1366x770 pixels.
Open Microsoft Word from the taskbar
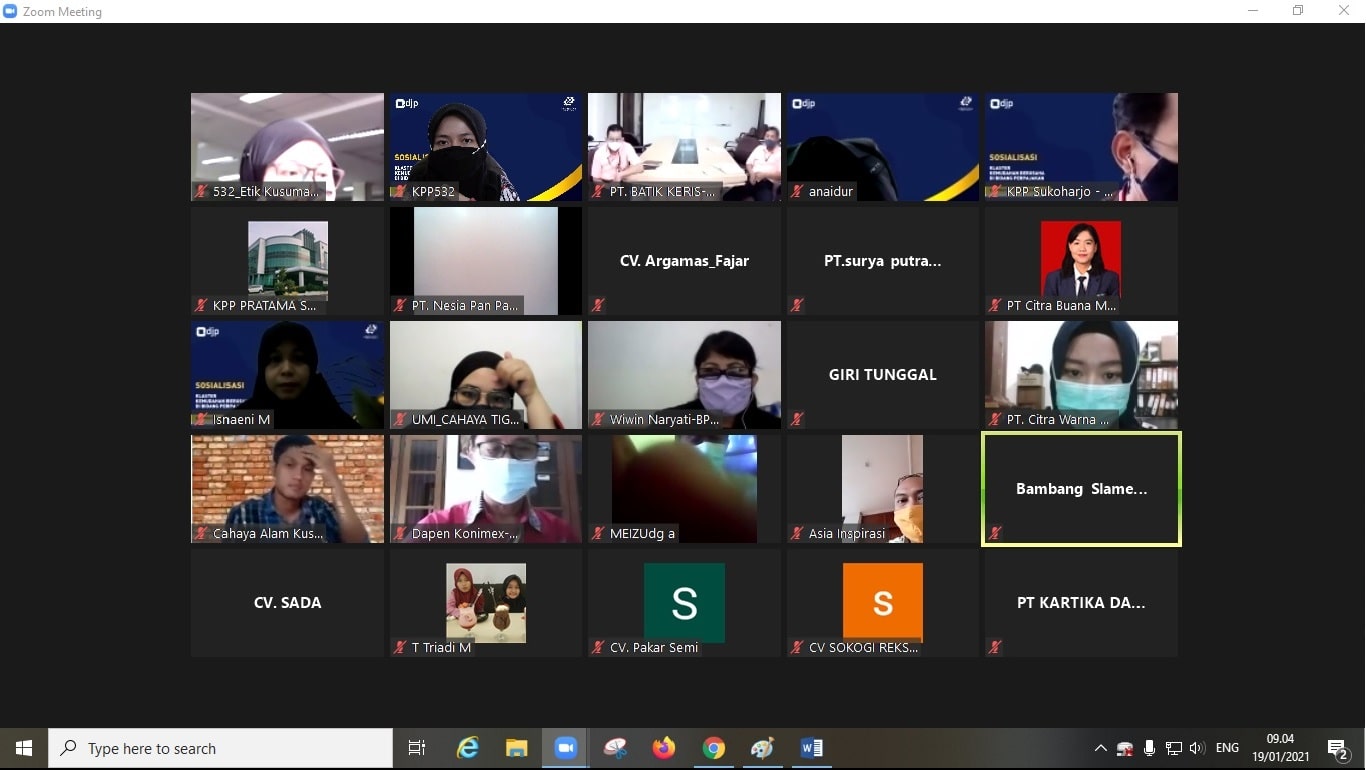[811, 748]
